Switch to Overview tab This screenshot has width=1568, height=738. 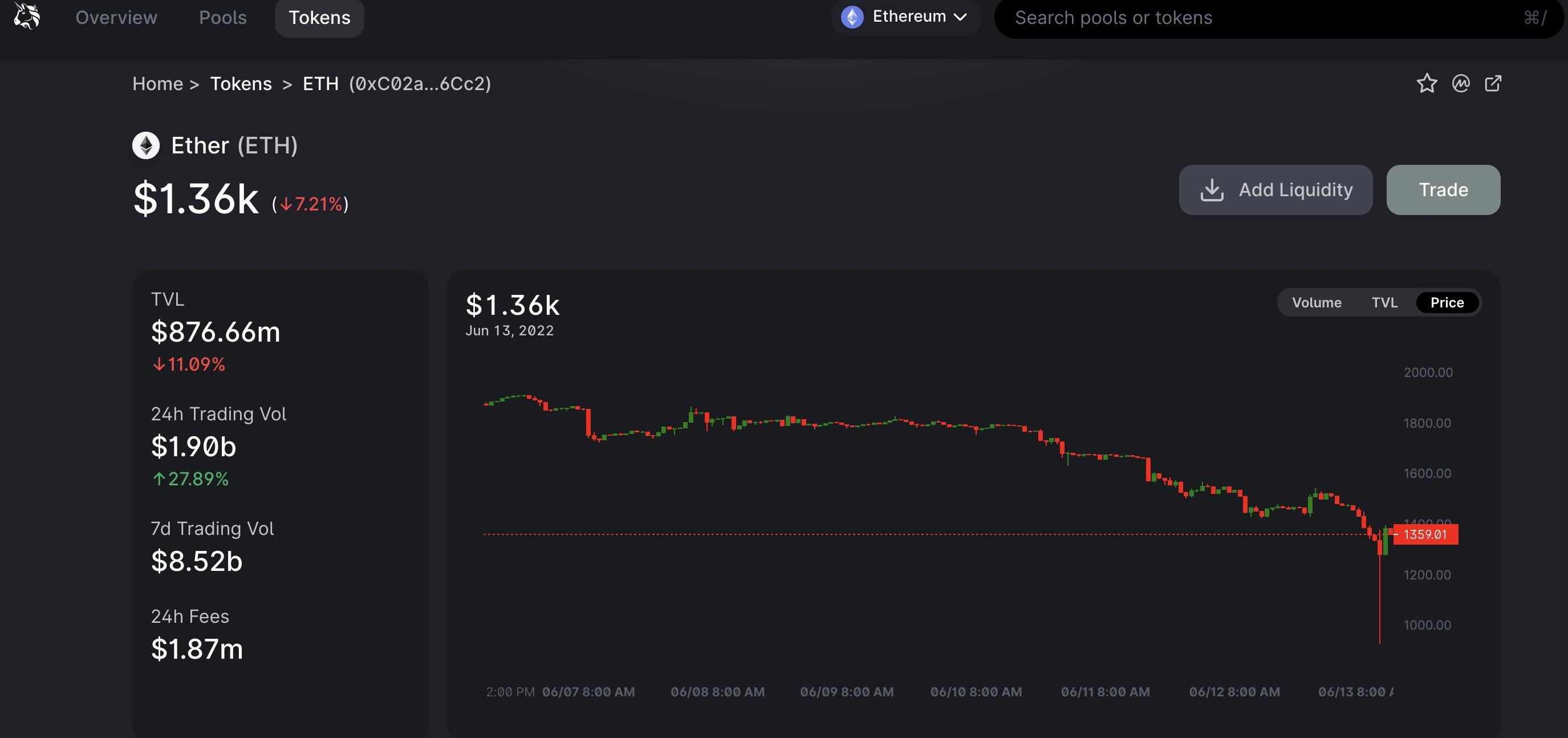[116, 18]
